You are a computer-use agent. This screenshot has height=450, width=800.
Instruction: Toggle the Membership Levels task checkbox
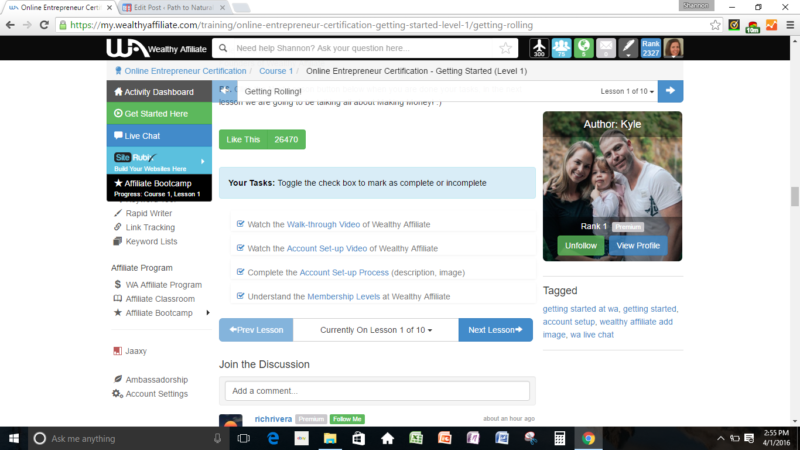240,295
